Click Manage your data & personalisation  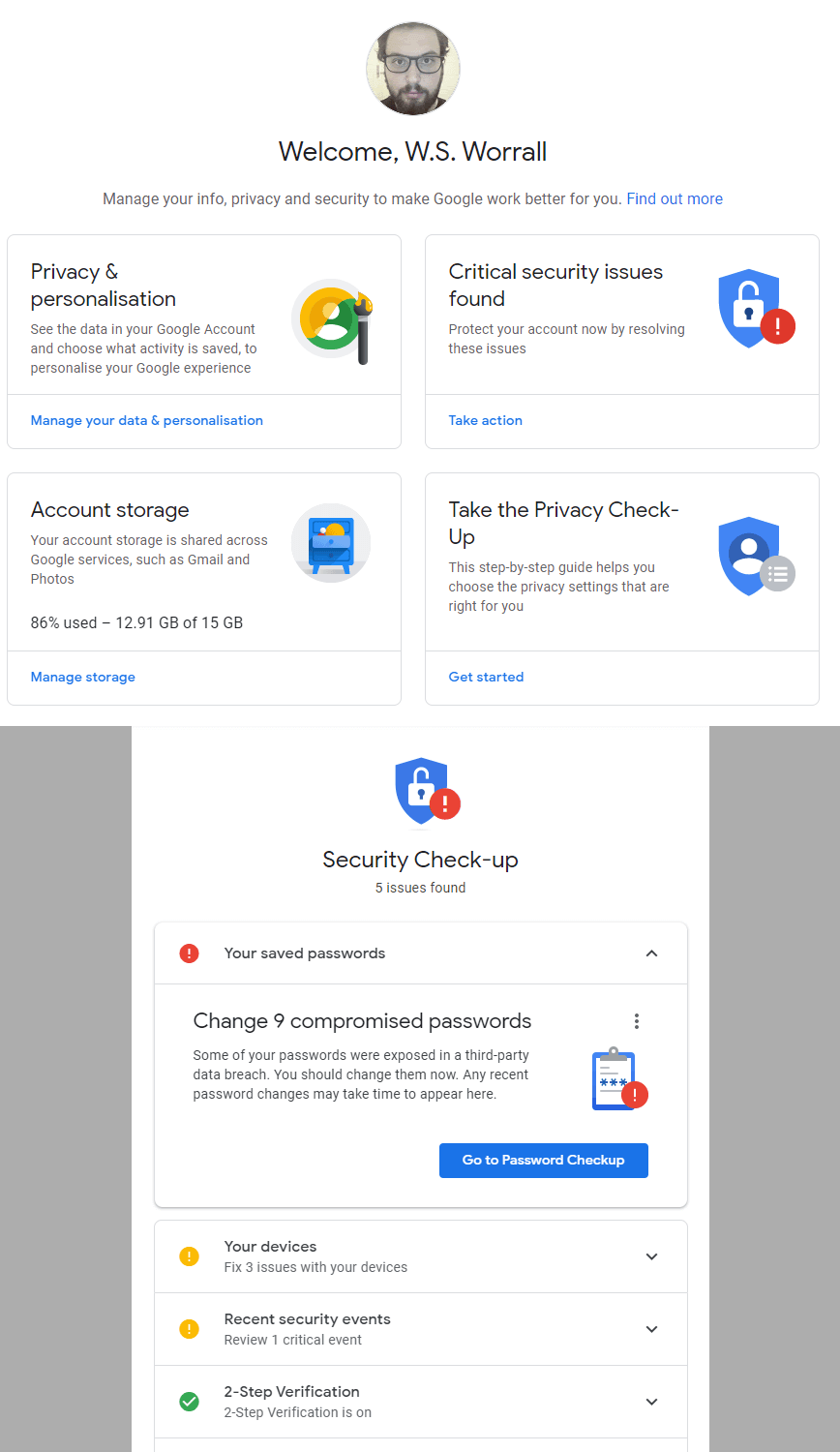point(146,420)
